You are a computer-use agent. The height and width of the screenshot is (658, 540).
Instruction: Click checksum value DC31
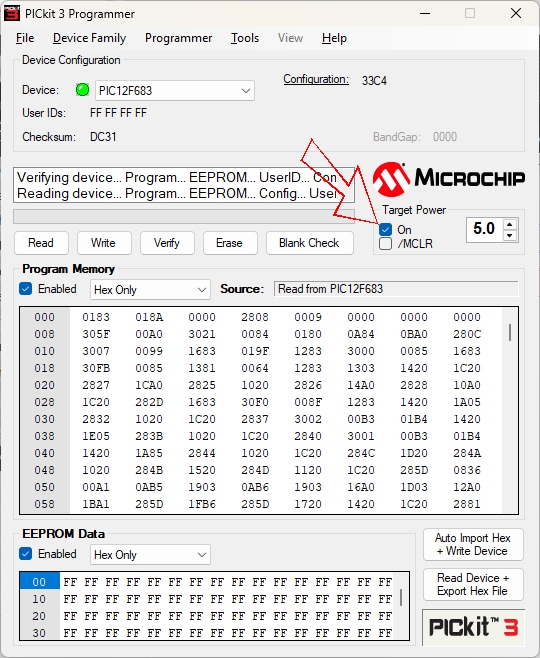[103, 137]
